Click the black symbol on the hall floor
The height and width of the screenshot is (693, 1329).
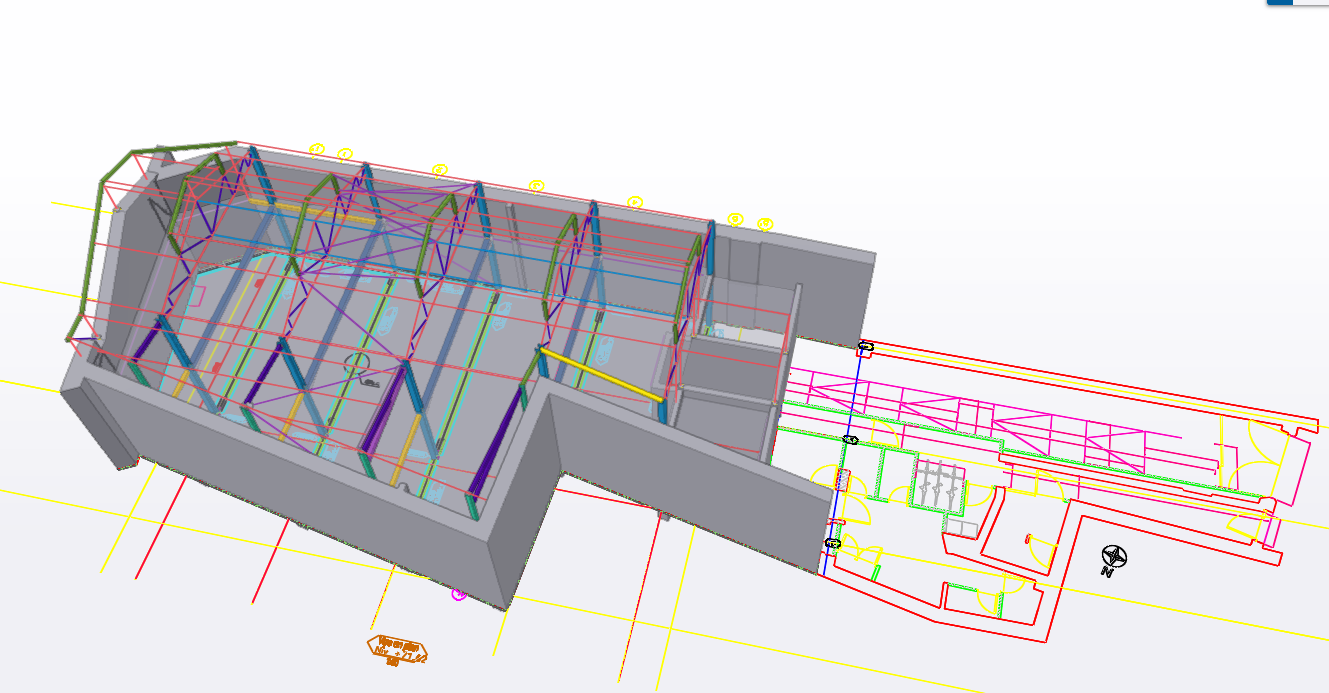[x=362, y=369]
